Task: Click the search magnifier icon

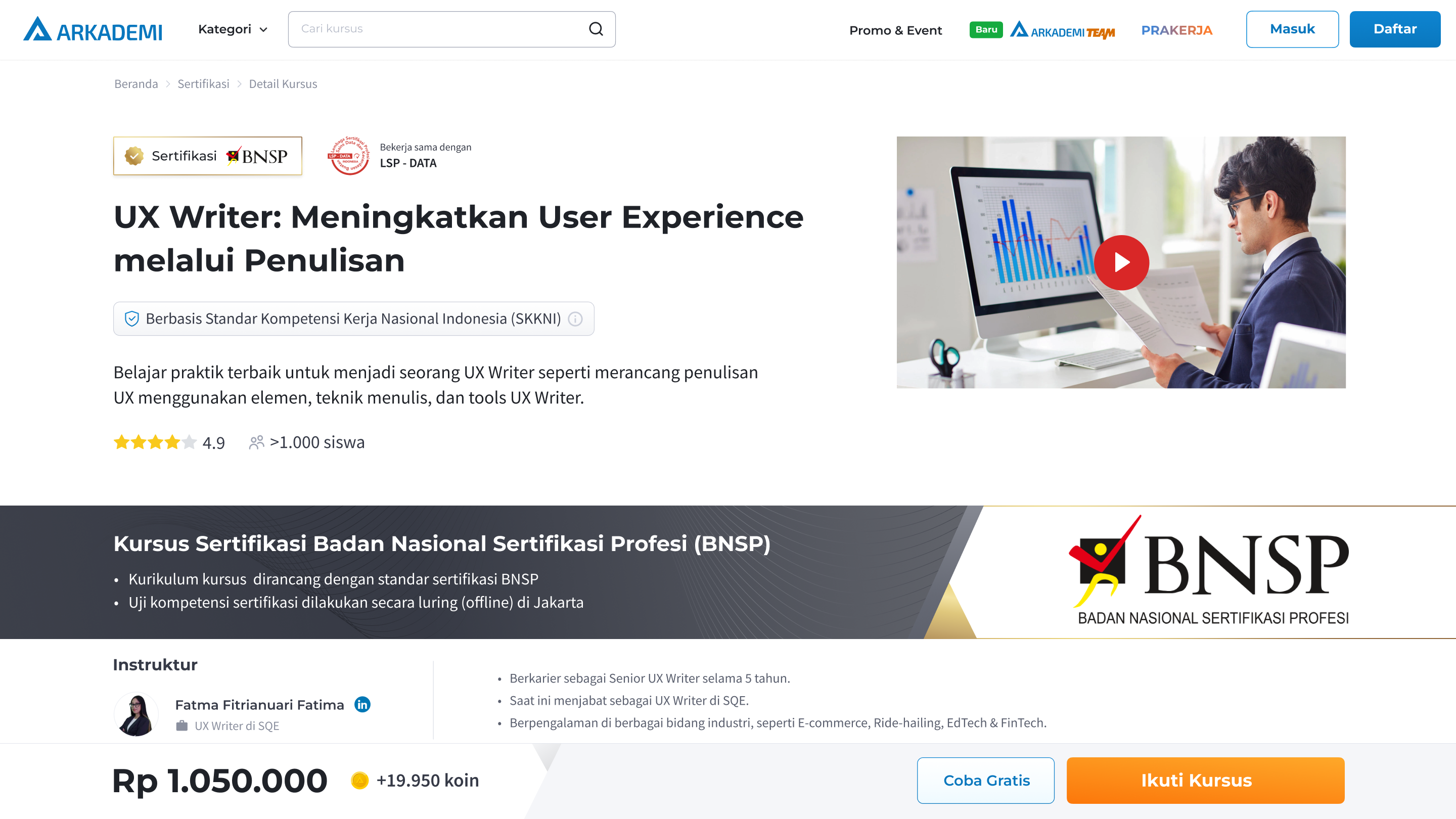Action: (x=596, y=29)
